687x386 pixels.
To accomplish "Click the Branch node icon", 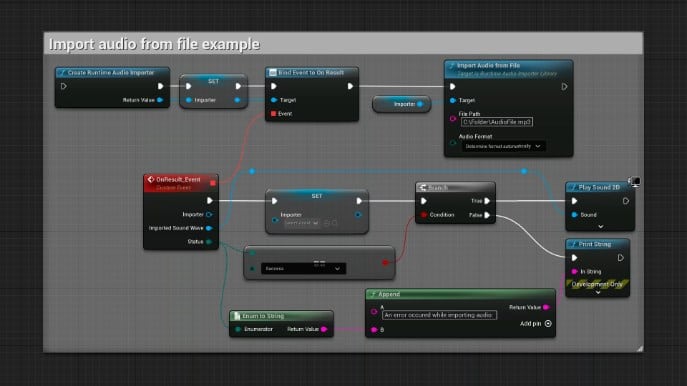I will (423, 188).
